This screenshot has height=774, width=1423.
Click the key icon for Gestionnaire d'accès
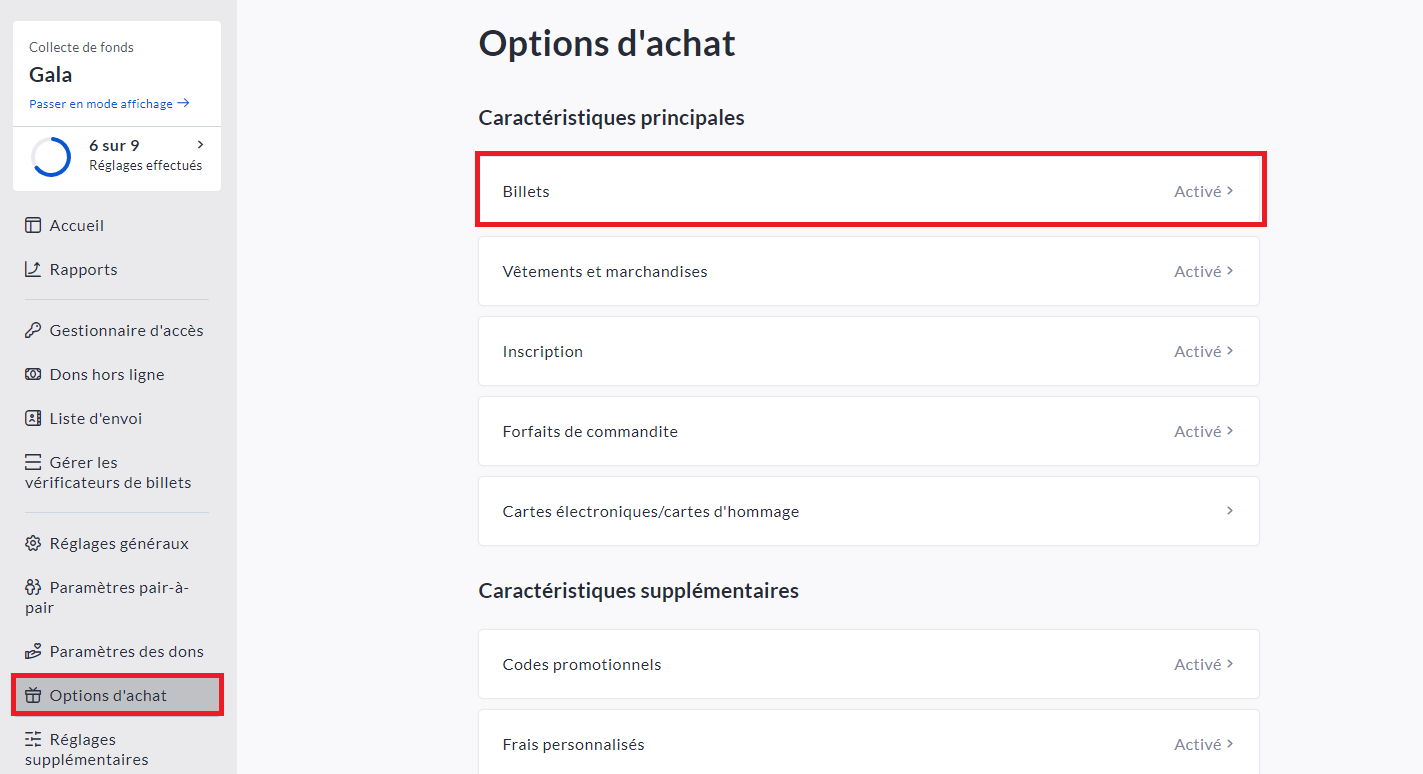[x=33, y=330]
